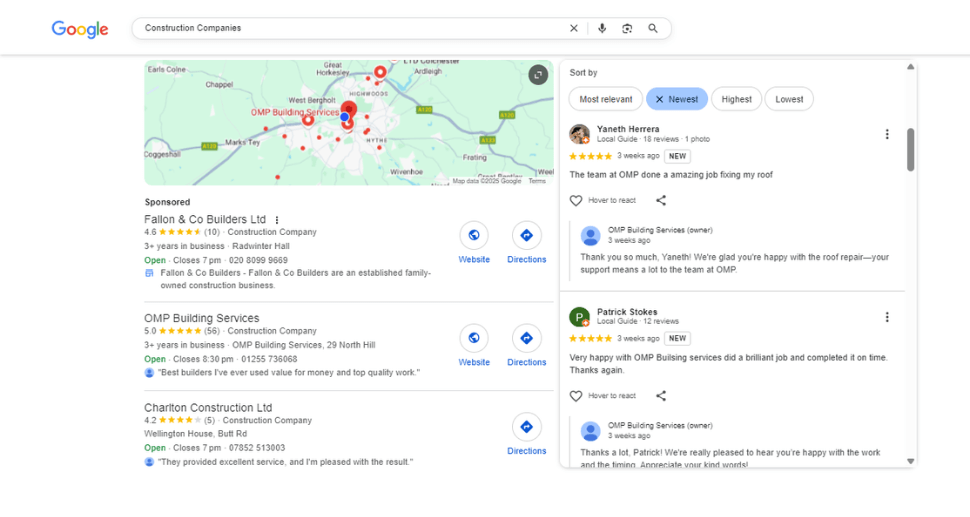
Task: Get directions to Charlton Construction Ltd
Action: click(526, 427)
